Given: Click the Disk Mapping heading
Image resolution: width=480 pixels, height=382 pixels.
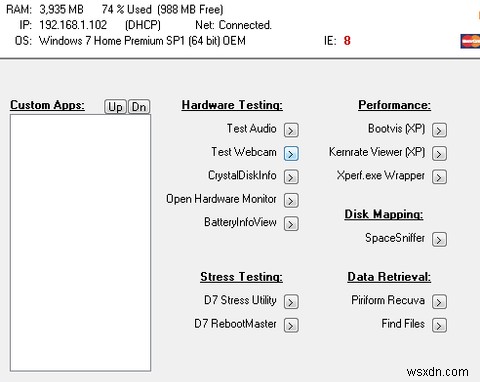Looking at the screenshot, I should coord(384,214).
